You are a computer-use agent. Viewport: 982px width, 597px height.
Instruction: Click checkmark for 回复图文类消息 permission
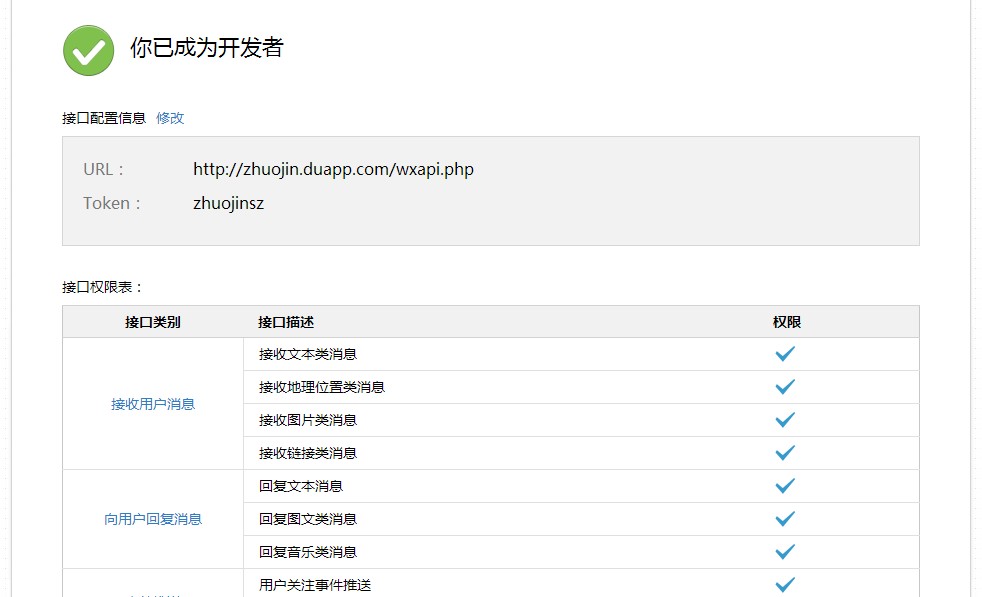(785, 518)
